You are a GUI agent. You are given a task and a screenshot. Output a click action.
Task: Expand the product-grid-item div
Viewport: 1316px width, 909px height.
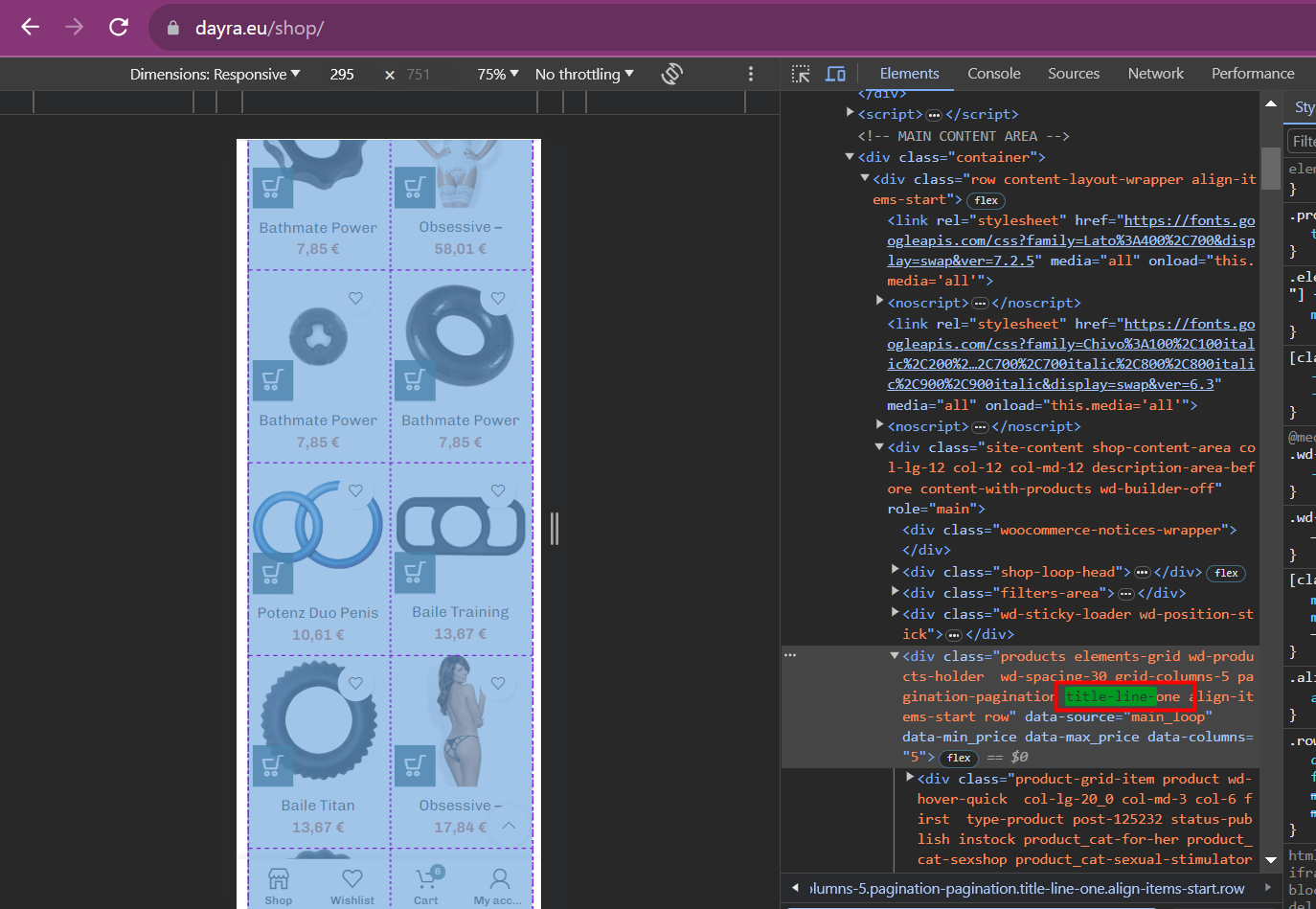910,777
